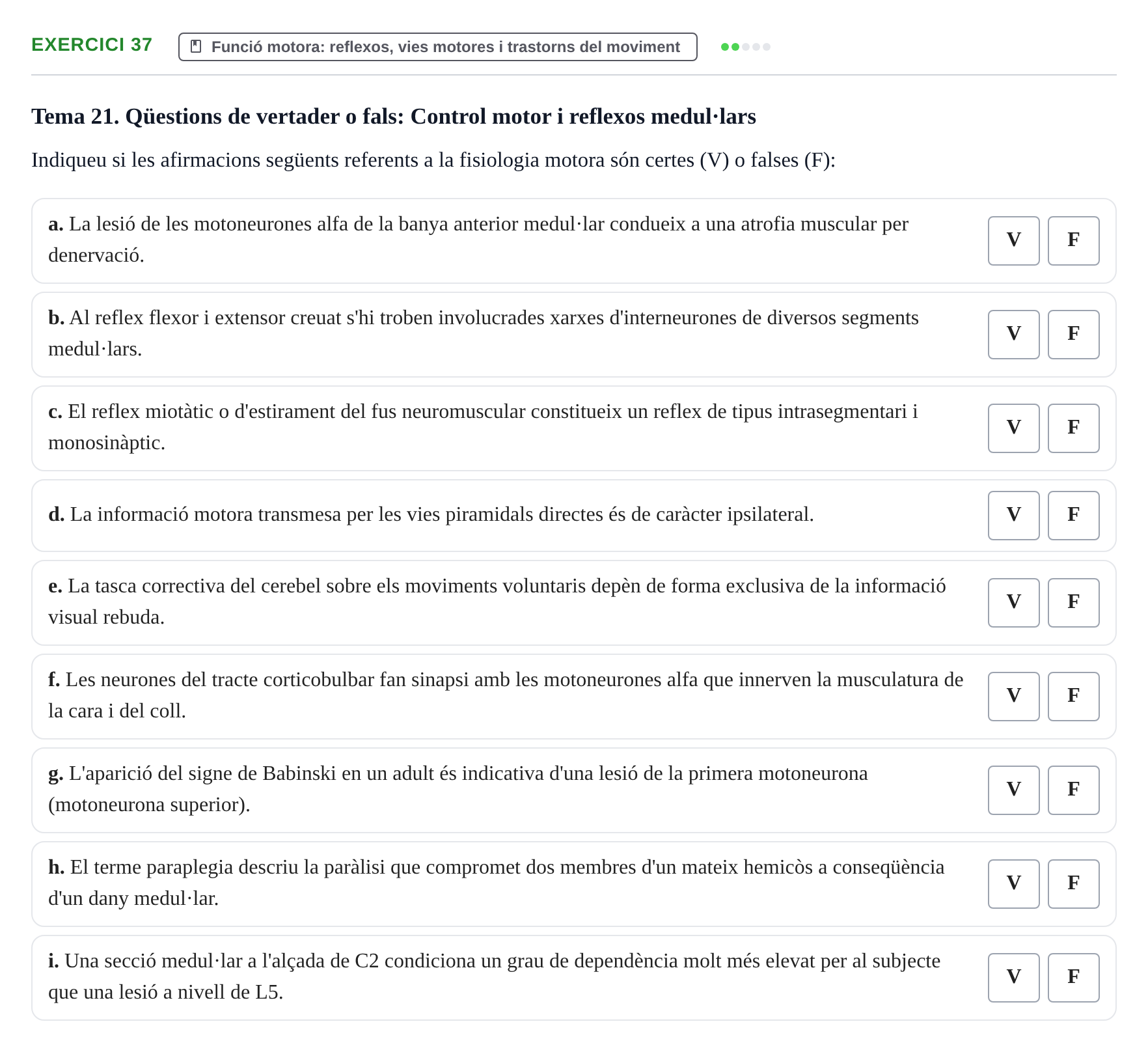Mark the Babinski statement g as F
This screenshot has width=1148, height=1052.
pos(1073,790)
